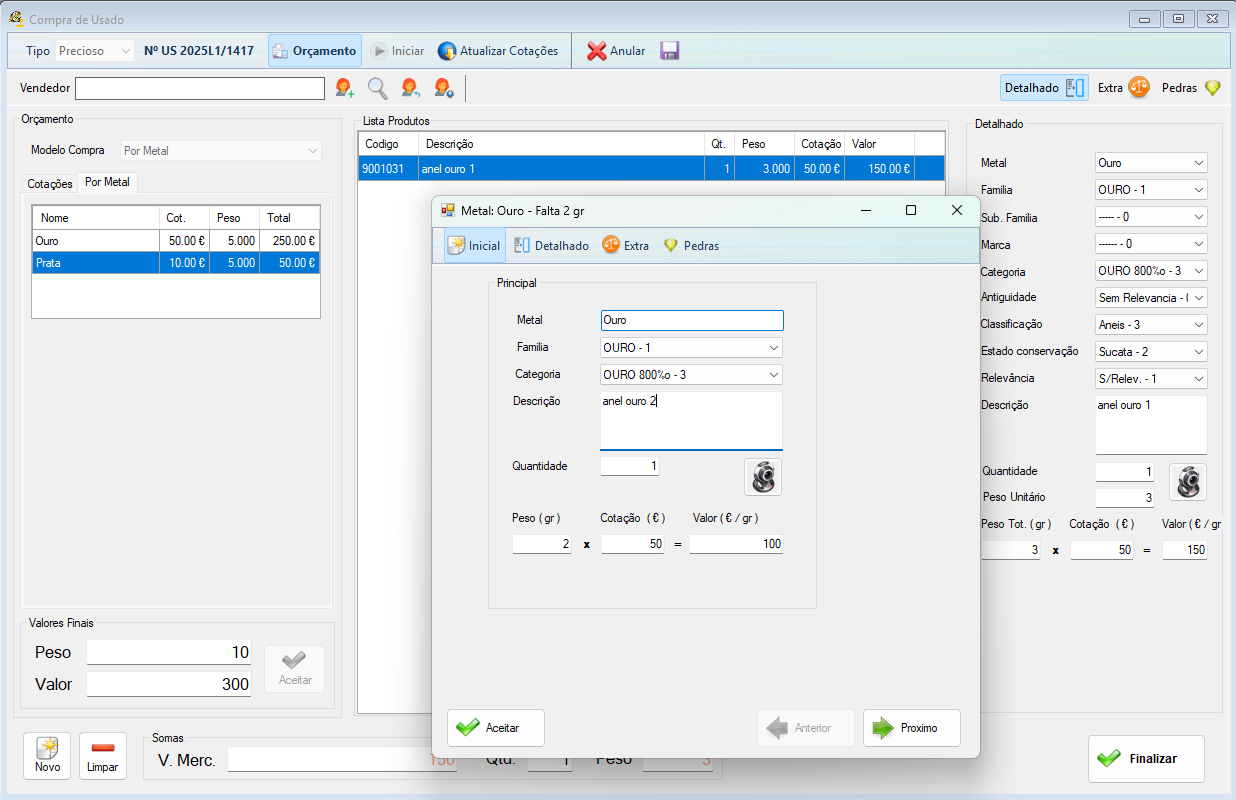Select the Prata row in metal table
The height and width of the screenshot is (800, 1236).
[176, 263]
